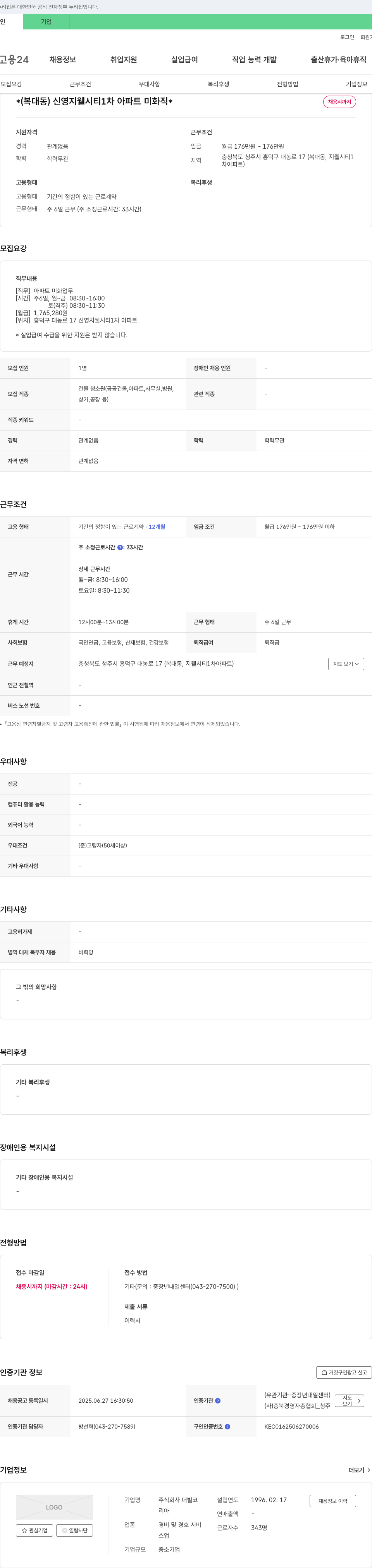Viewport: 372px width, 1568px height.
Task: Select 제출 서류 value 이력서
Action: coord(132,1320)
